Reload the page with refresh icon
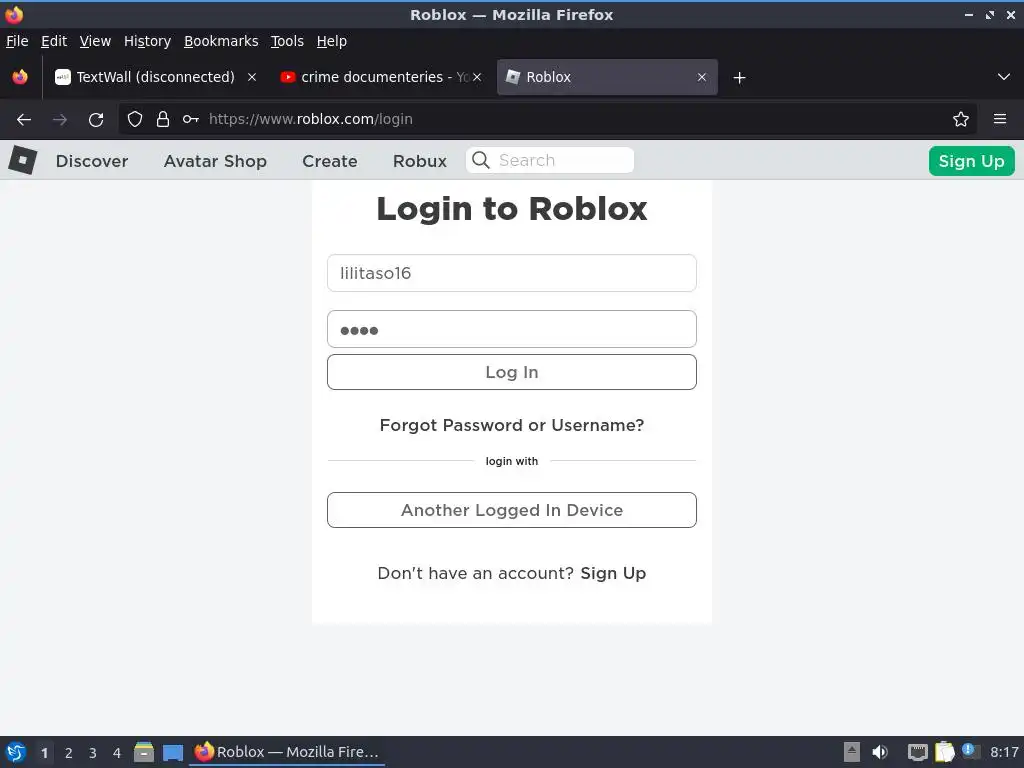 point(96,120)
